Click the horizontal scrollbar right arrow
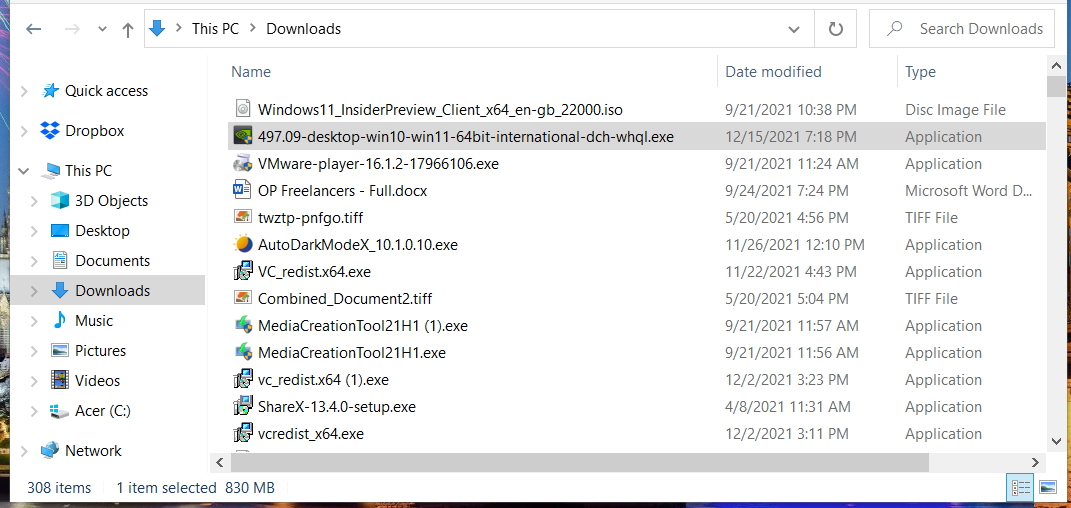The width and height of the screenshot is (1071, 508). pos(1034,462)
